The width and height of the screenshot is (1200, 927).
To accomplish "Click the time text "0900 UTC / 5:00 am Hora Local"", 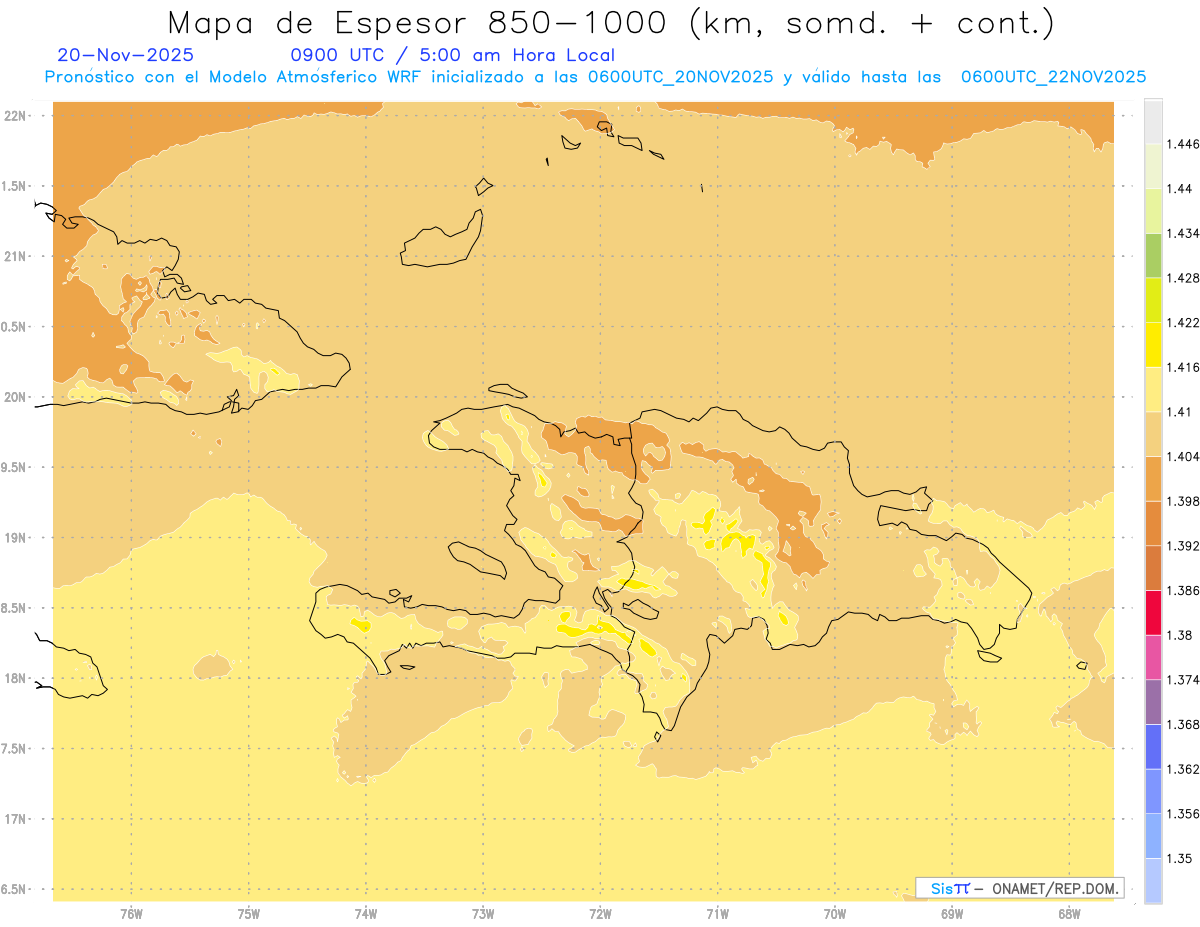I will click(x=452, y=56).
